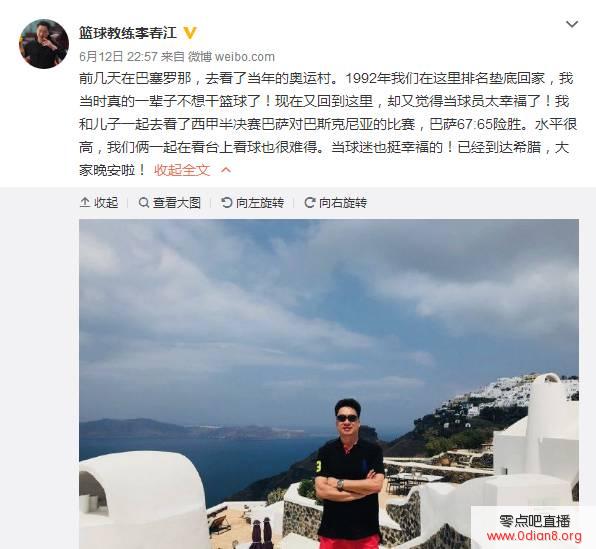Image resolution: width=596 pixels, height=549 pixels.
Task: Click the gold verified V badge
Action: (190, 33)
